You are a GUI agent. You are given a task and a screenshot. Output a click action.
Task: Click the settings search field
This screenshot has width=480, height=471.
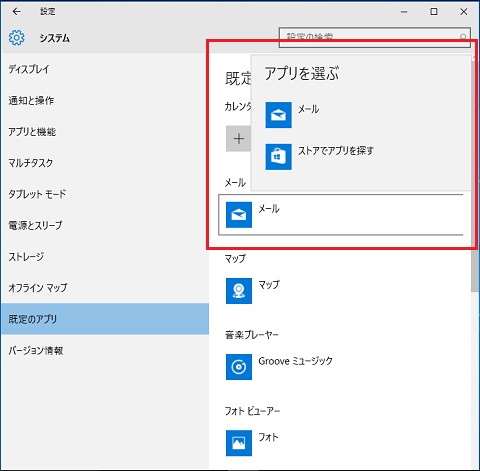click(x=375, y=37)
